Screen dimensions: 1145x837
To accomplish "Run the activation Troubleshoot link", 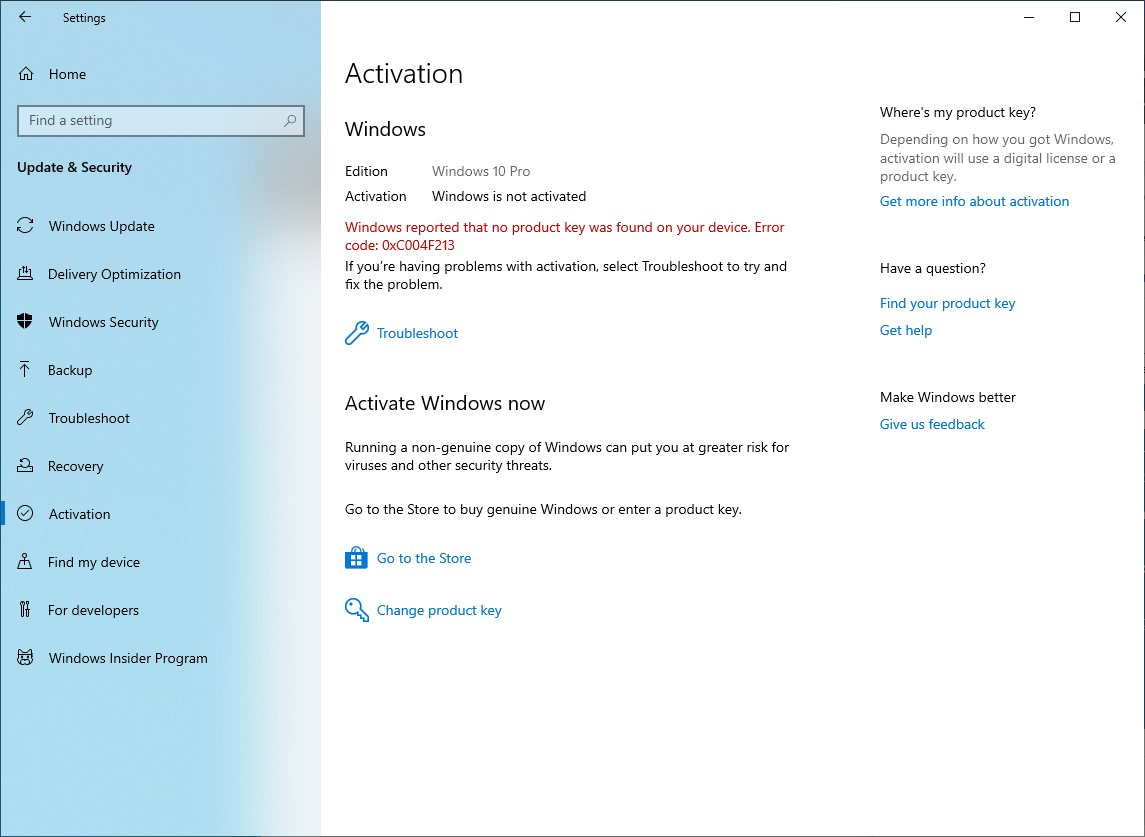I will tap(417, 333).
